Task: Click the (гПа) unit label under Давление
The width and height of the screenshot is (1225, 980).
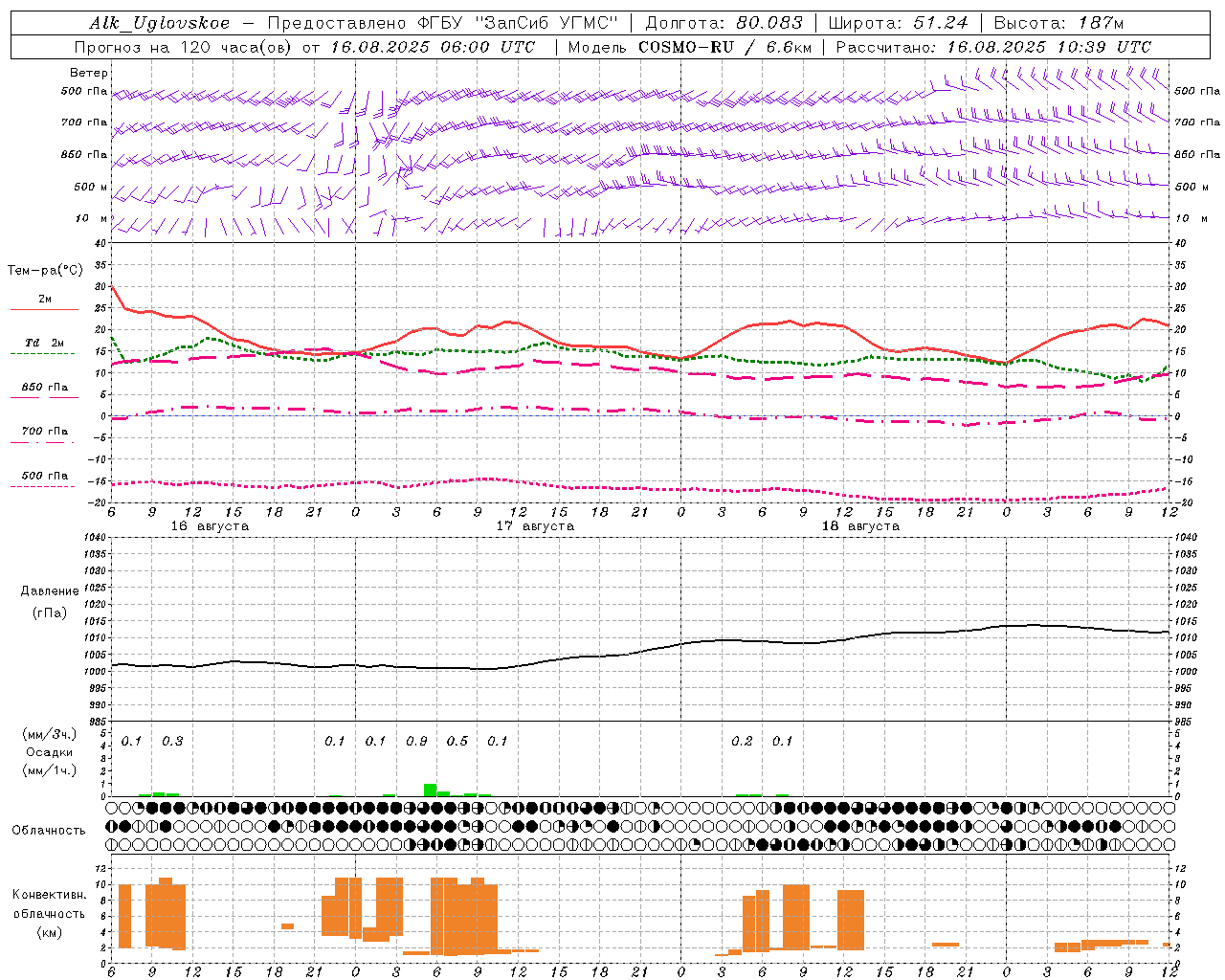Action: [50, 613]
